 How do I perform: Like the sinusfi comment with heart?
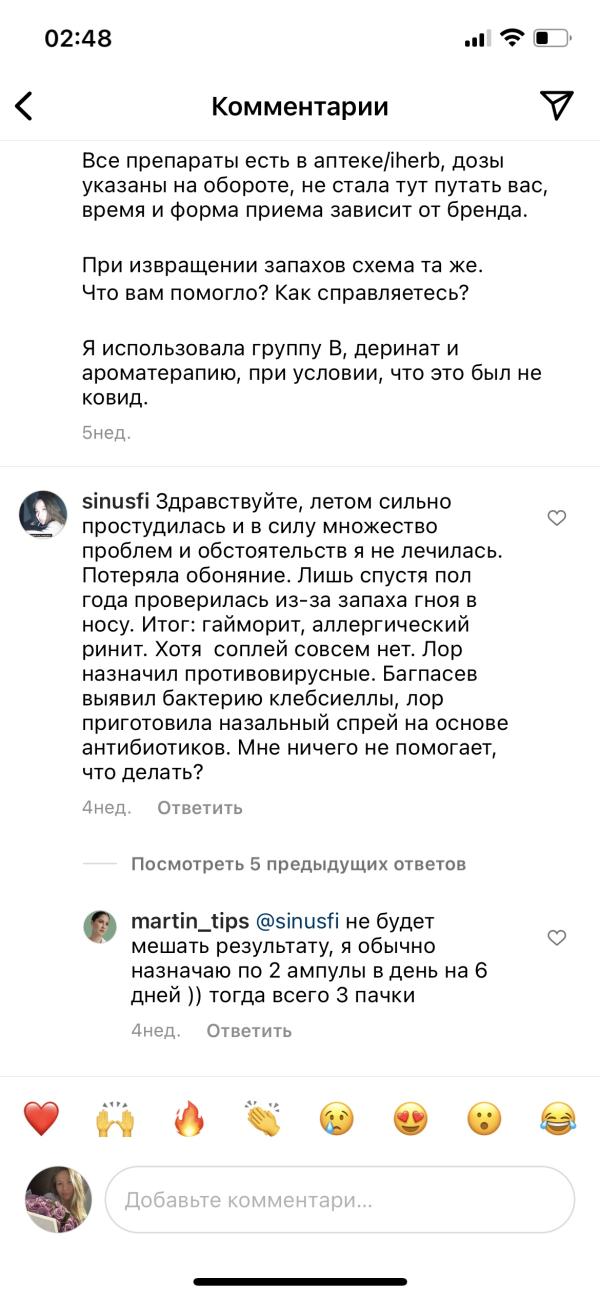click(x=557, y=518)
